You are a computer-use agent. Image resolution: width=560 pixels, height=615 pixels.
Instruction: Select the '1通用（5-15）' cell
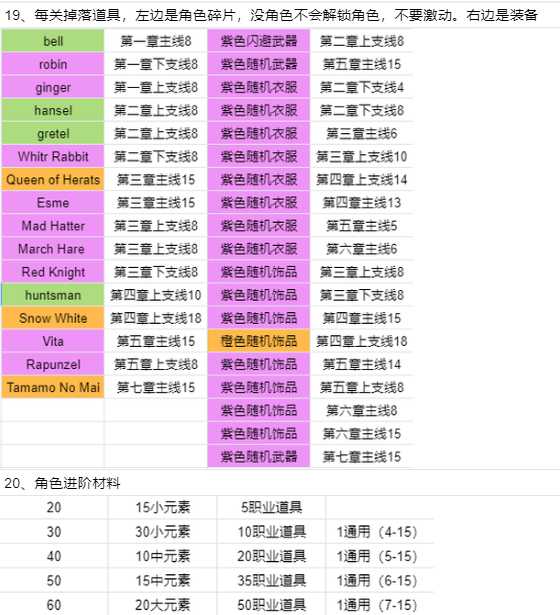pyautogui.click(x=380, y=556)
